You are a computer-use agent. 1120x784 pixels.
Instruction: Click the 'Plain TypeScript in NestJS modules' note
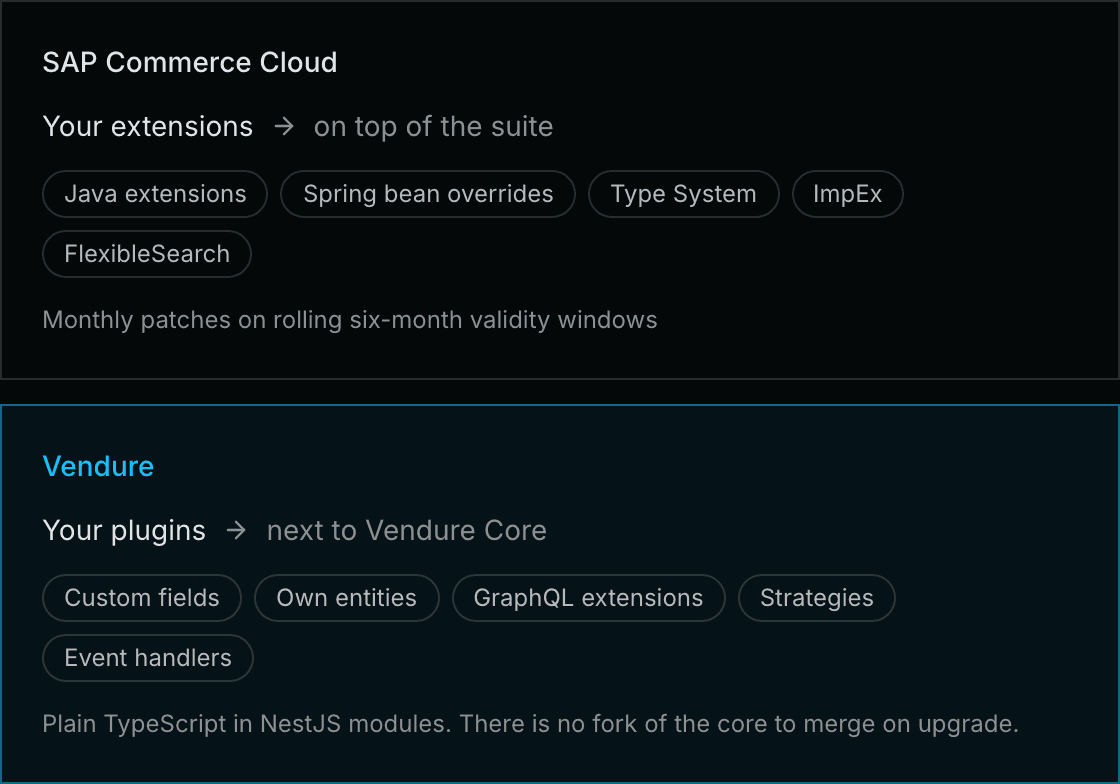pyautogui.click(x=531, y=724)
